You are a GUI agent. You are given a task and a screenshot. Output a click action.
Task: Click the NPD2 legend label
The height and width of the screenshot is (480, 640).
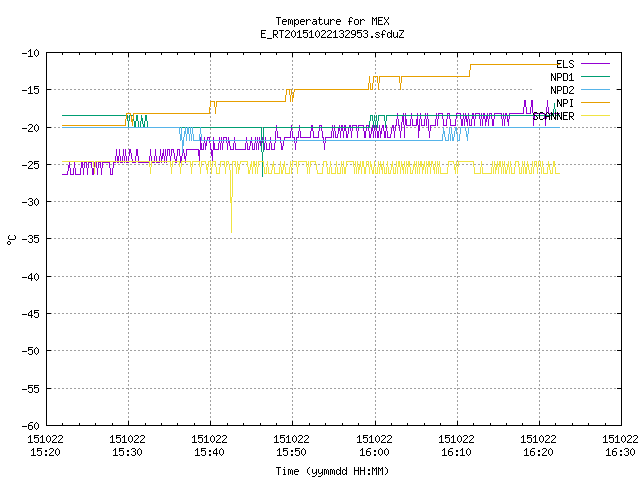pyautogui.click(x=562, y=90)
